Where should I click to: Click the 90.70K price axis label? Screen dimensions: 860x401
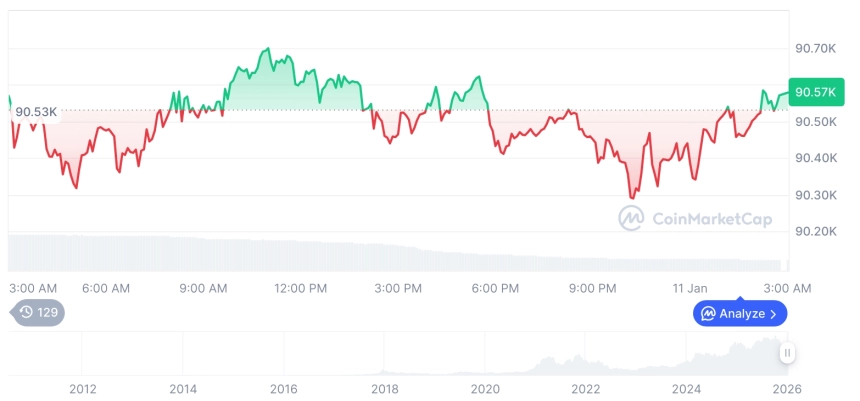[814, 48]
